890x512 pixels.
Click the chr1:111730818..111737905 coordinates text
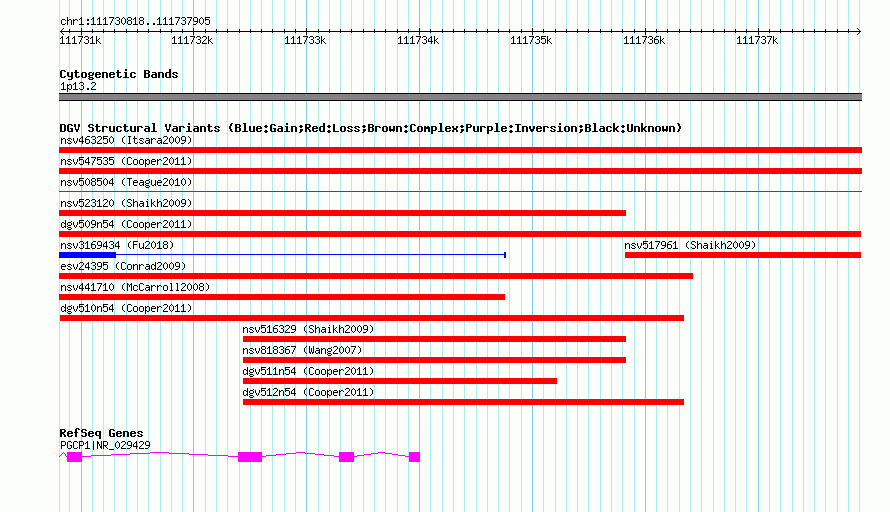pos(135,22)
